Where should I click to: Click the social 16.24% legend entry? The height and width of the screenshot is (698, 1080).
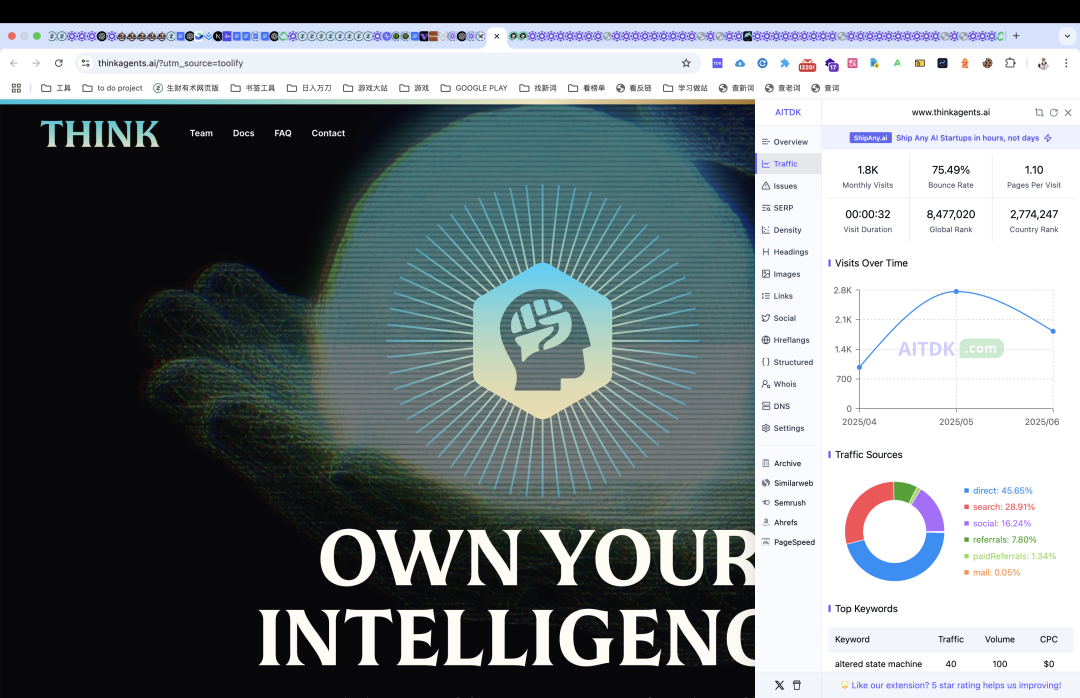click(997, 524)
